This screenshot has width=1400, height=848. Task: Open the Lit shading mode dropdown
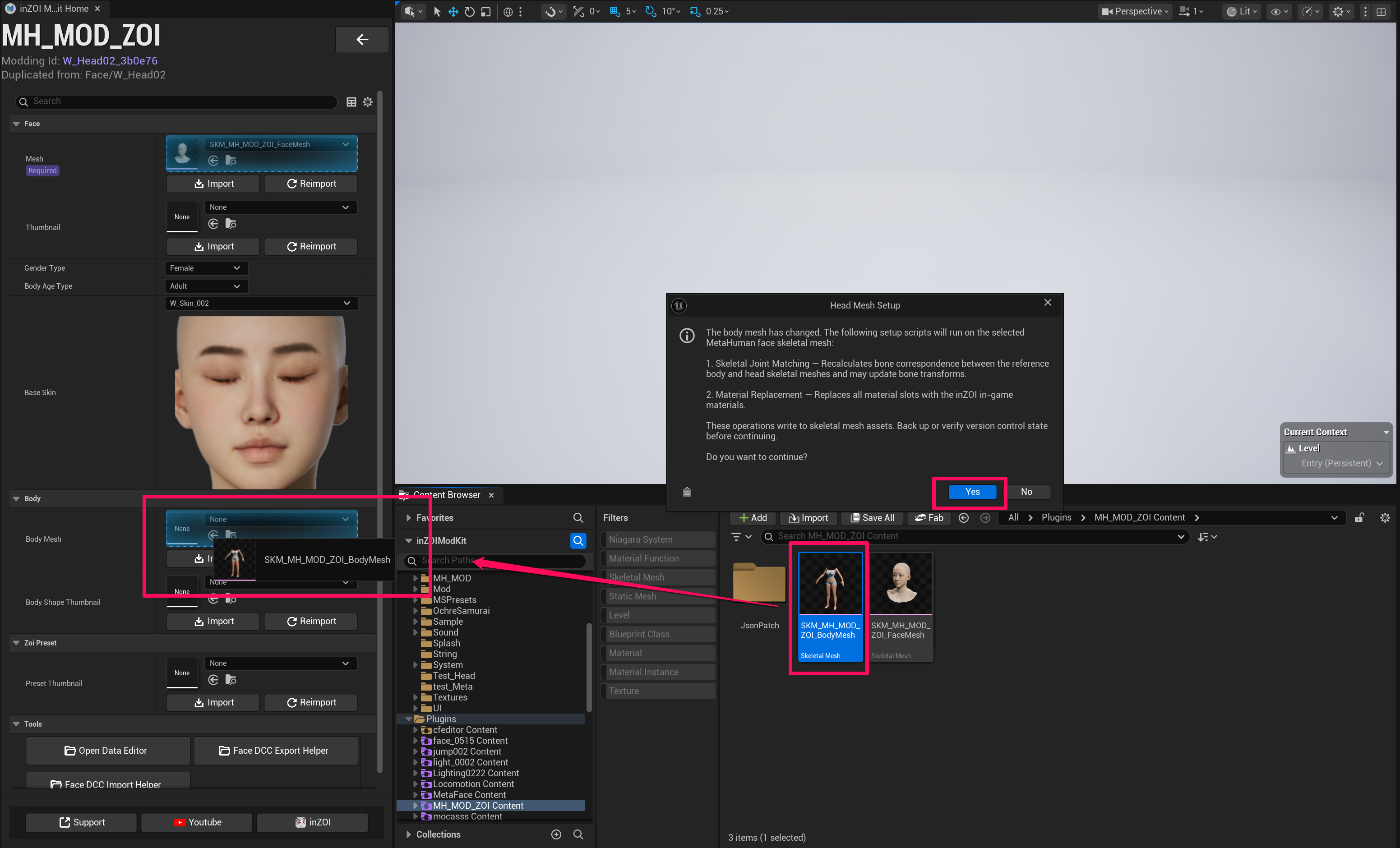coord(1242,11)
